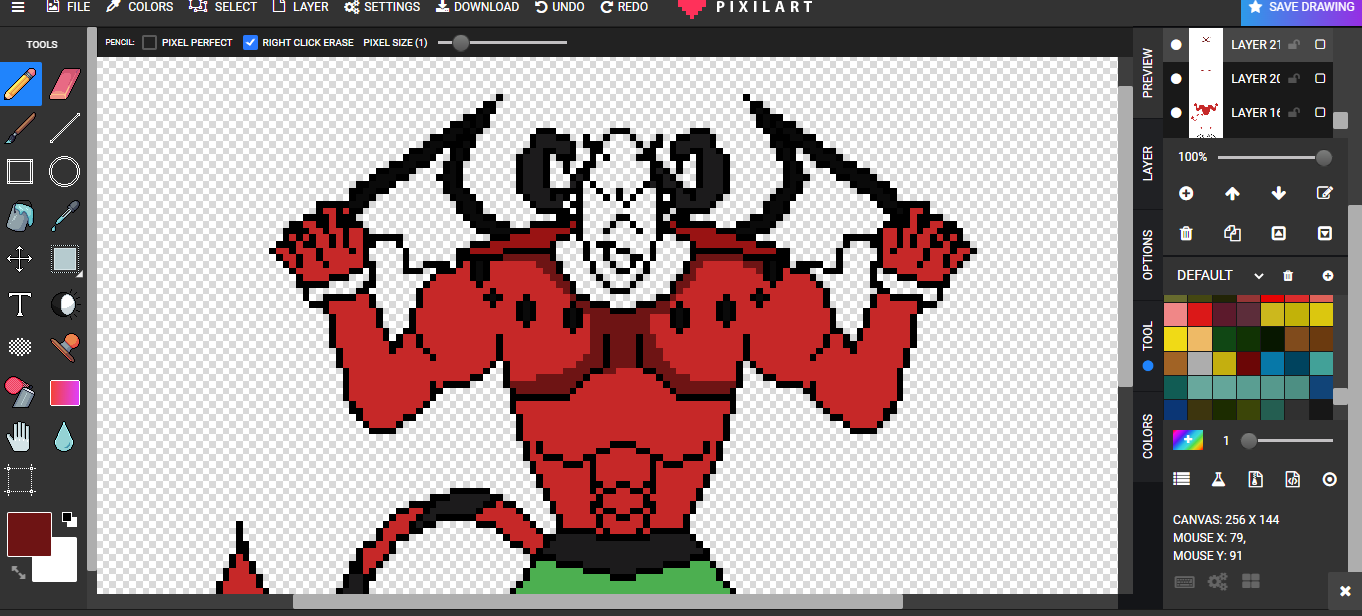Image resolution: width=1362 pixels, height=616 pixels.
Task: Enable the Pixel Perfect checkbox
Action: click(149, 43)
